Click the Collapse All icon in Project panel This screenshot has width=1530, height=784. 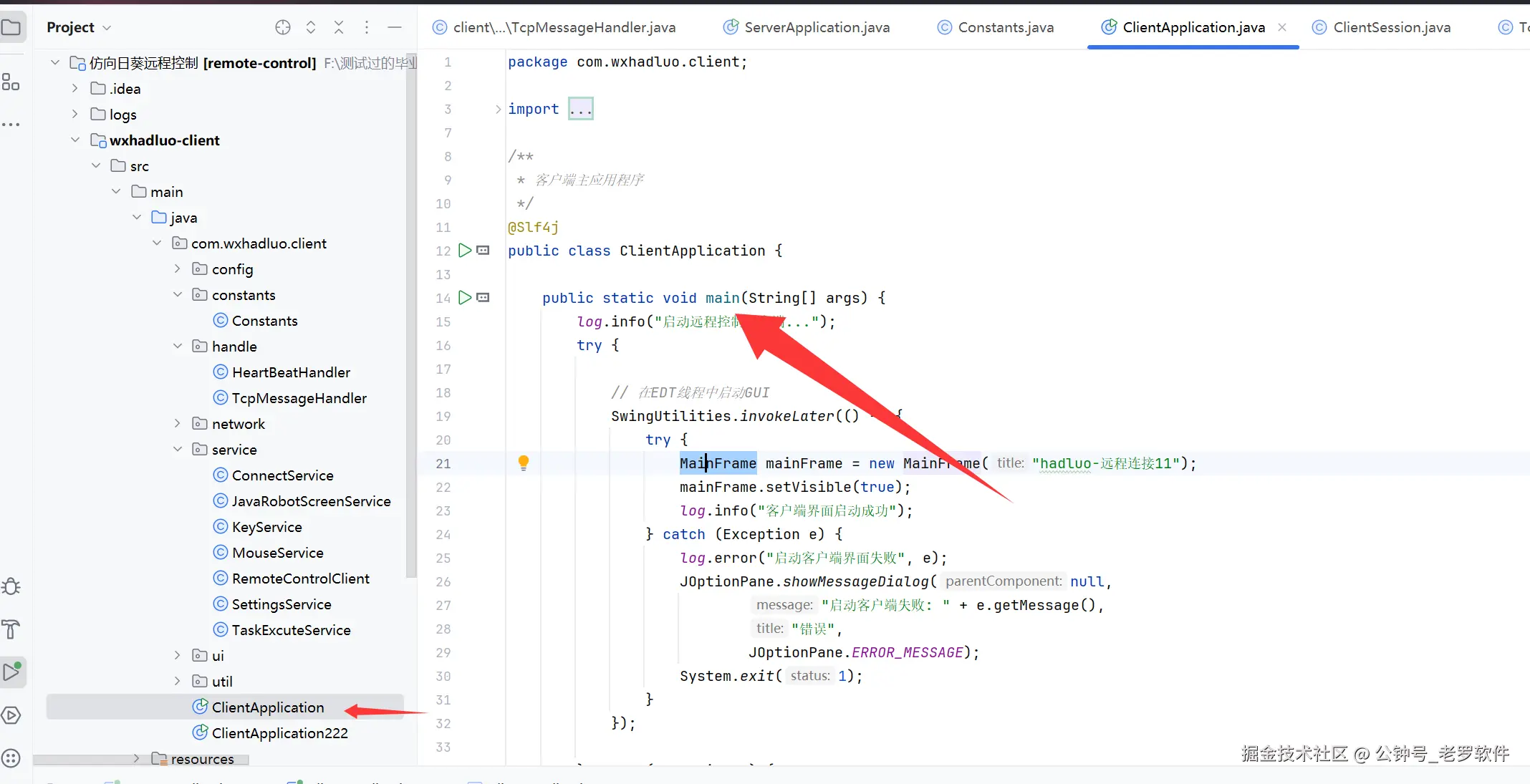click(339, 27)
